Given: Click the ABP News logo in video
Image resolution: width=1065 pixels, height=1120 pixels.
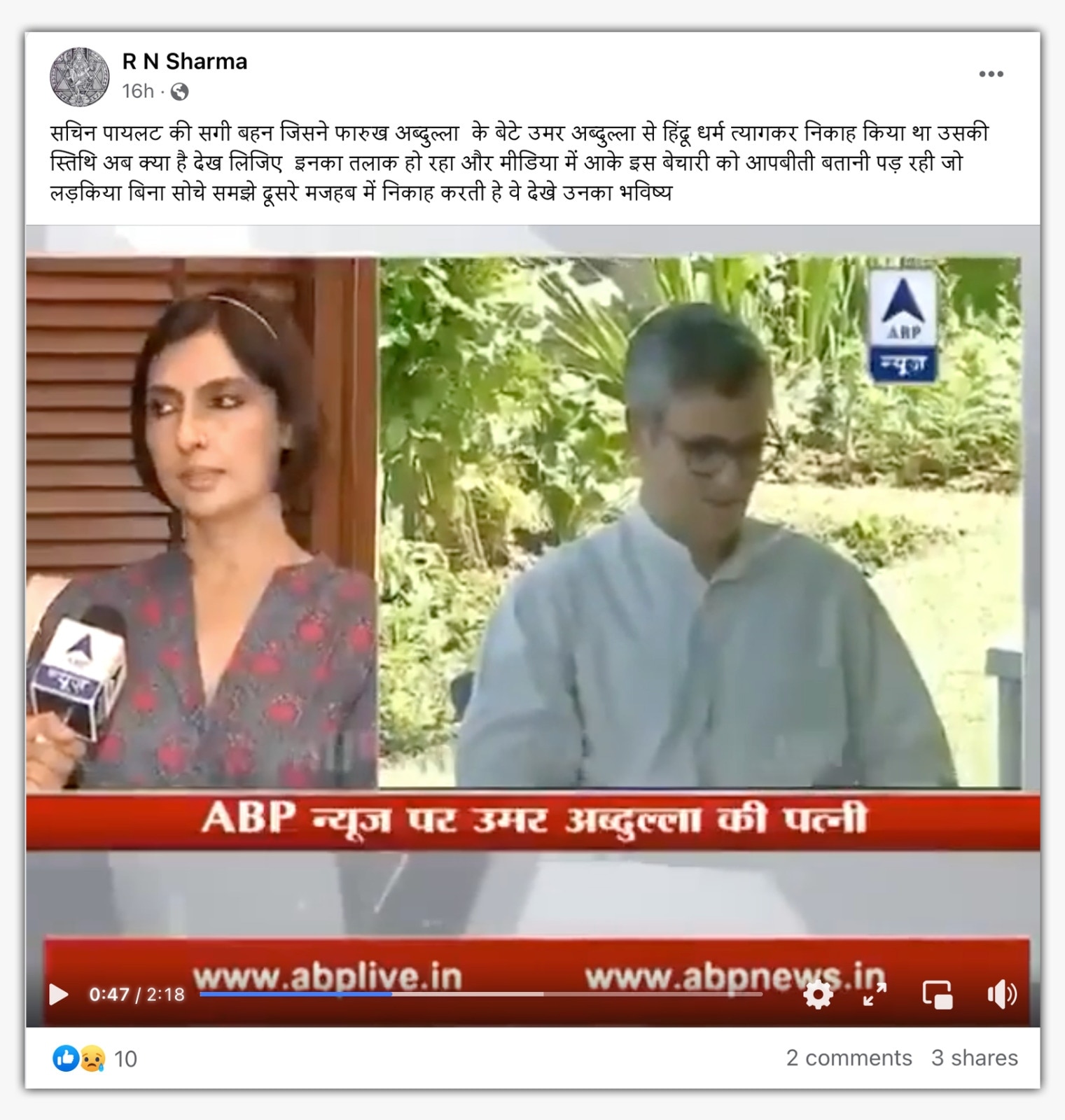Looking at the screenshot, I should tap(903, 327).
